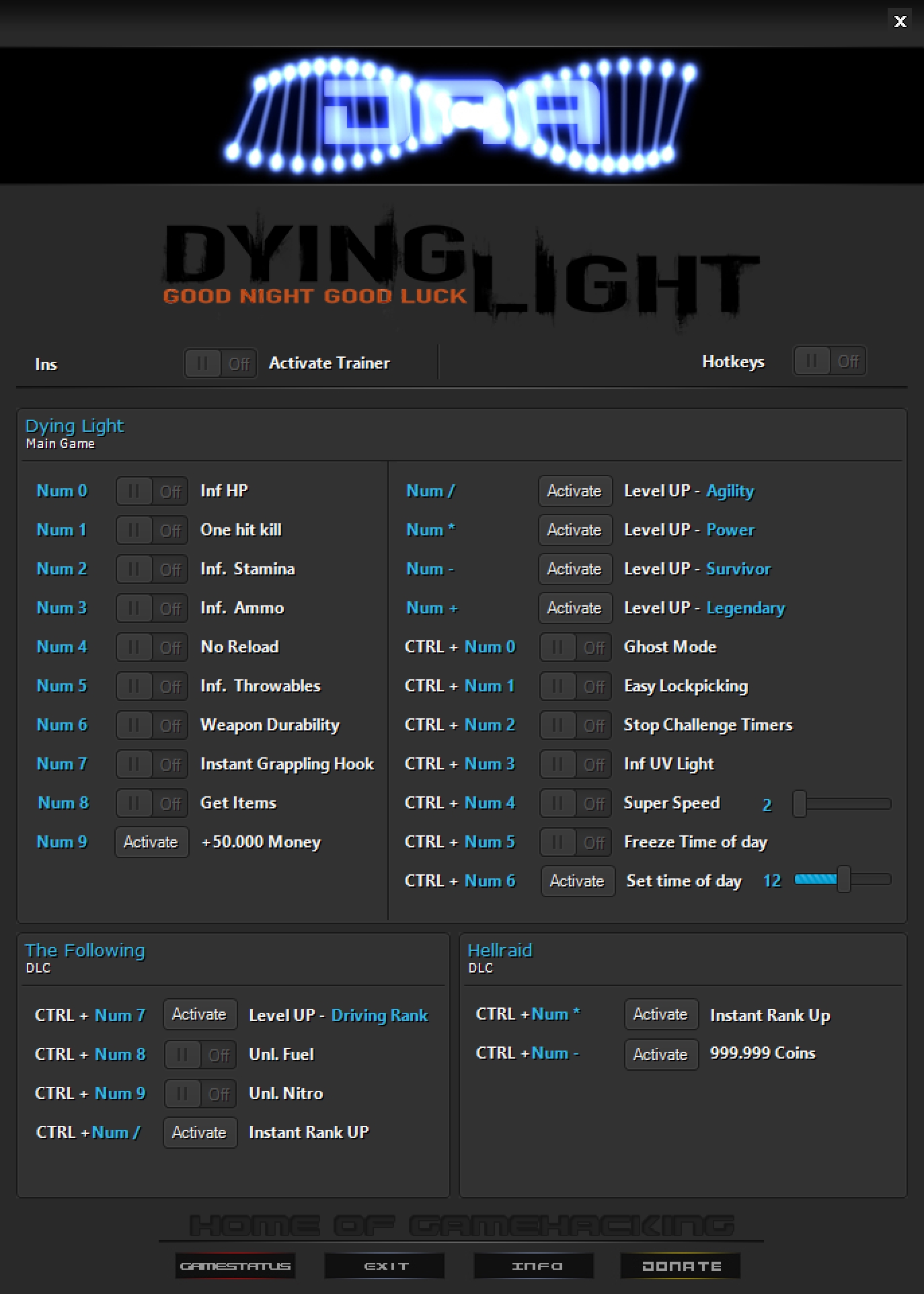924x1294 pixels.
Task: Toggle the Hotkeys switch
Action: tap(830, 361)
